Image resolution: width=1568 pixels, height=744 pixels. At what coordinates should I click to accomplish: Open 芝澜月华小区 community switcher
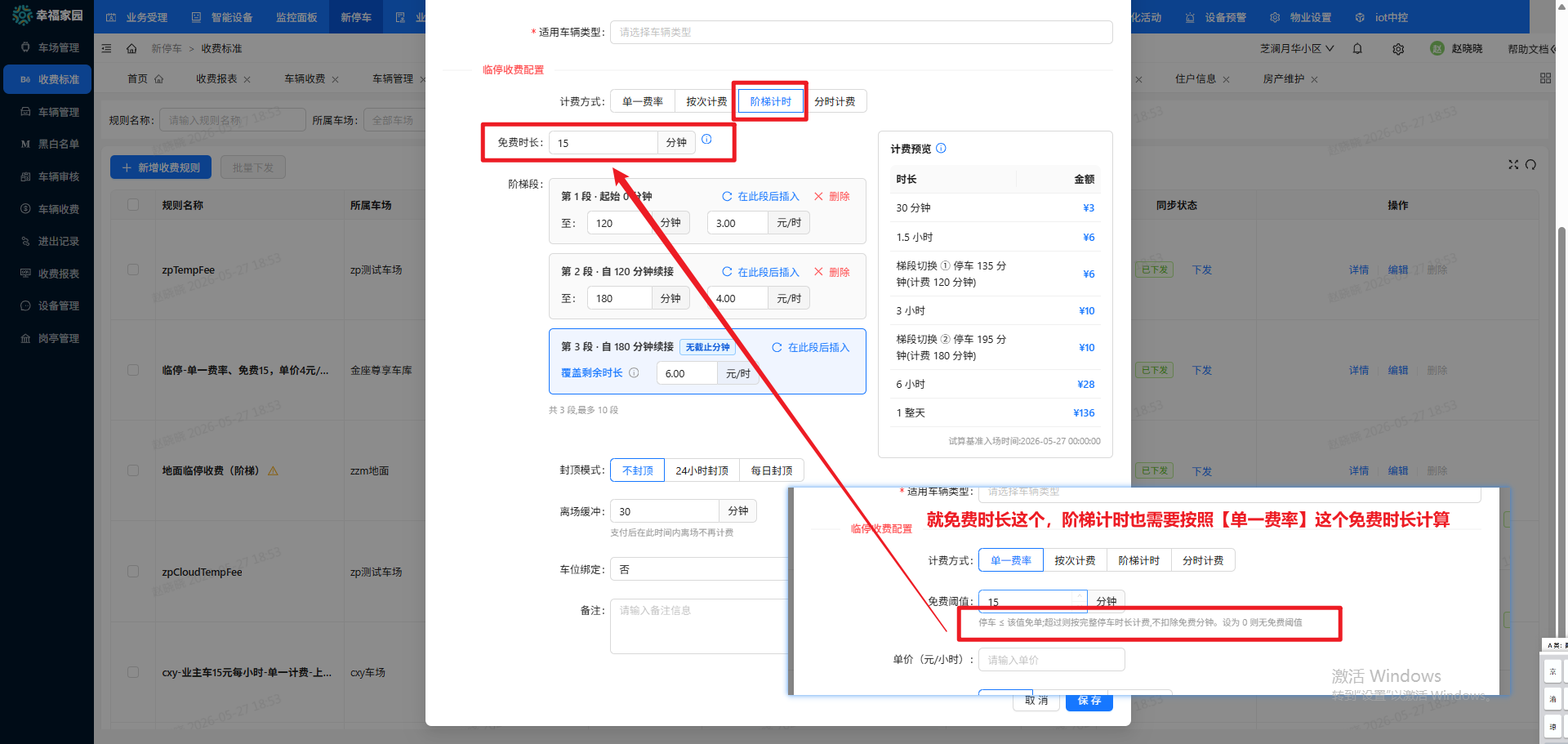1297,49
